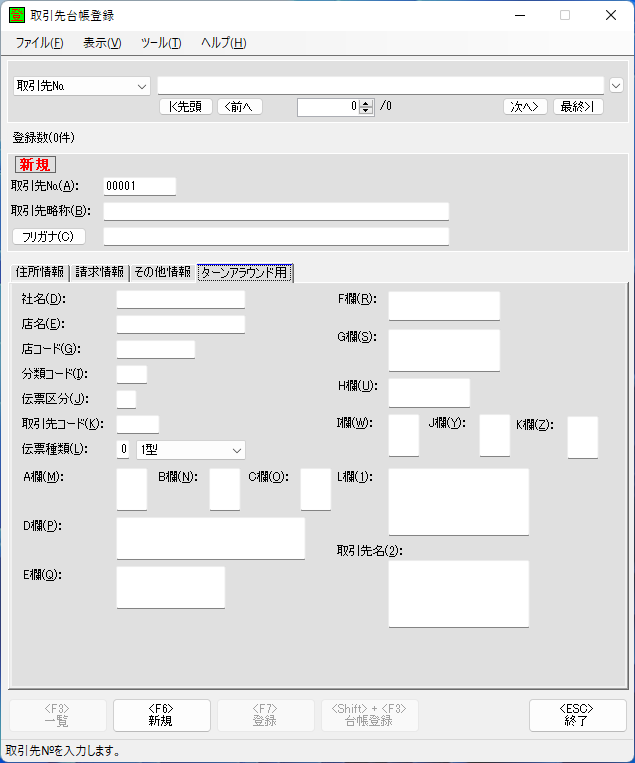Click the <ESC> 終了 button

click(578, 715)
